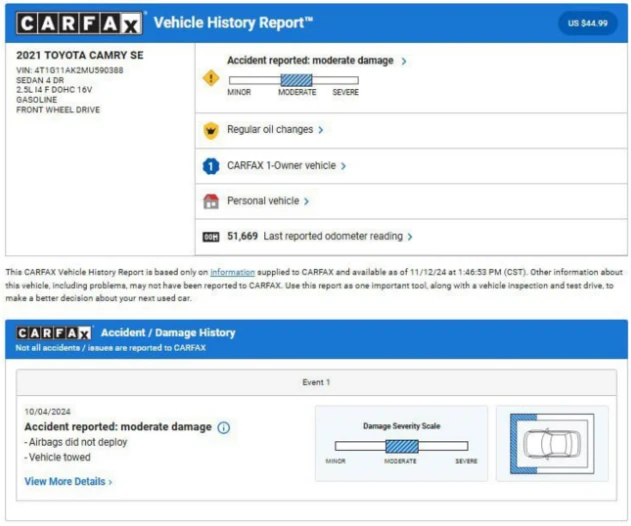The height and width of the screenshot is (526, 631).
Task: Click the personal vehicle house icon
Action: 211,201
